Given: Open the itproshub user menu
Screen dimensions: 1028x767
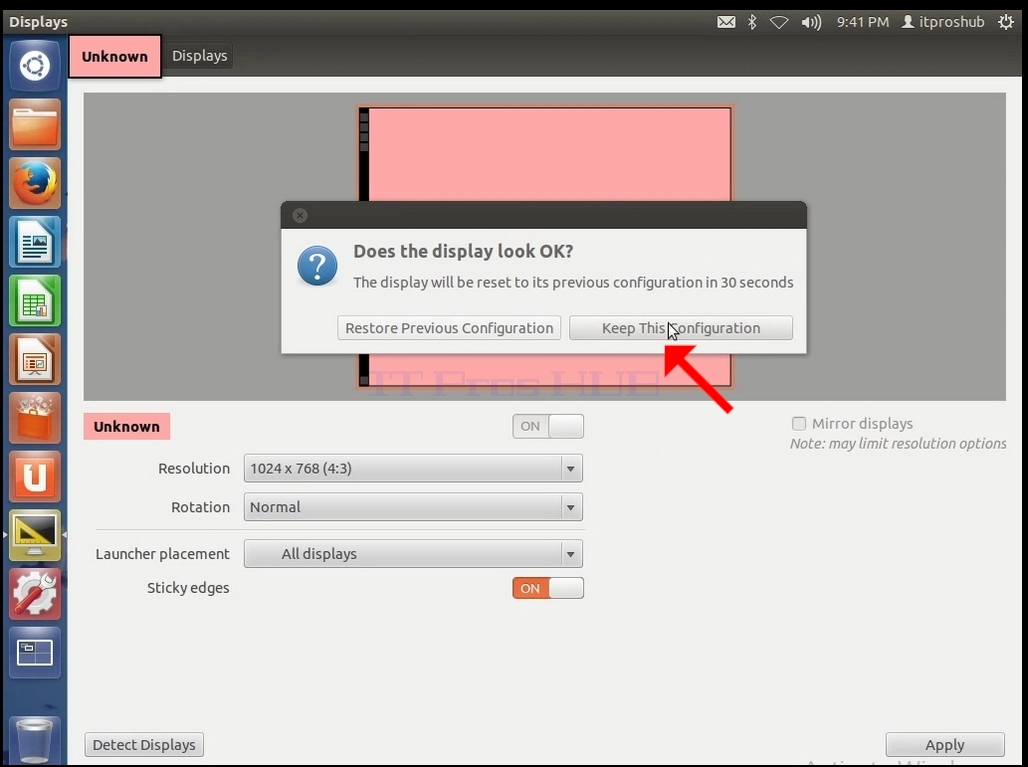Looking at the screenshot, I should tap(943, 22).
